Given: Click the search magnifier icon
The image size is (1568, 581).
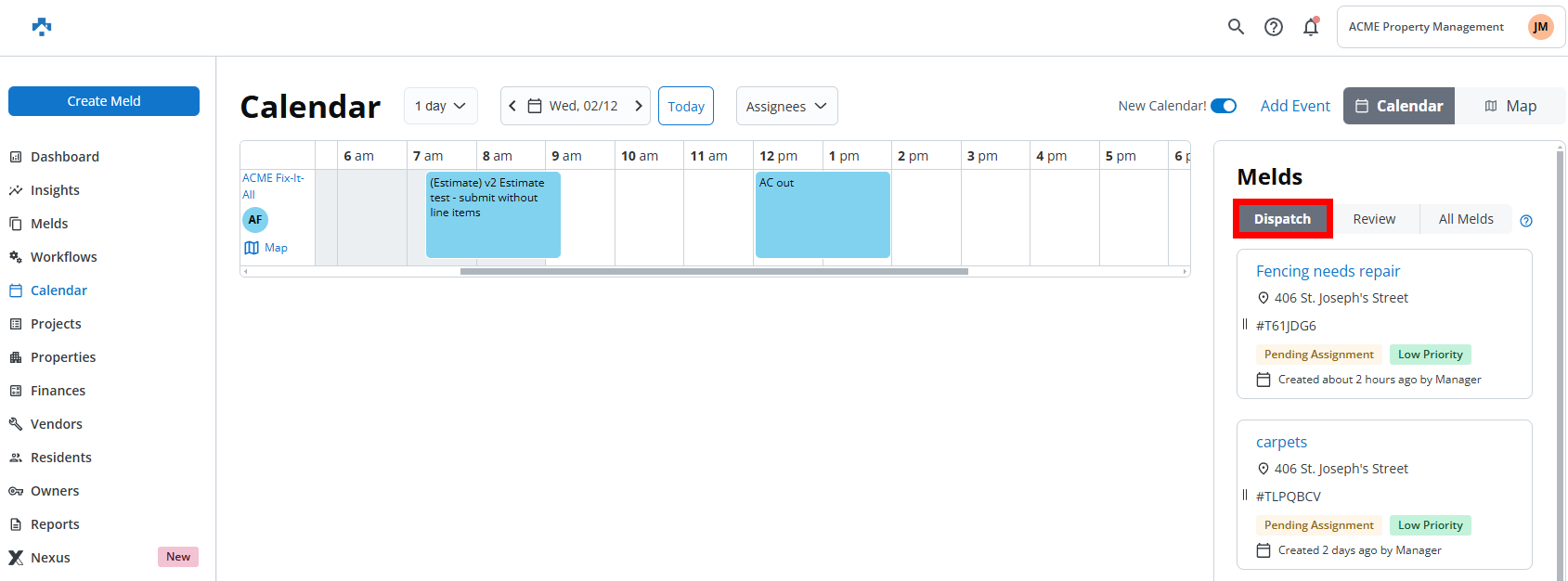Looking at the screenshot, I should point(1236,27).
